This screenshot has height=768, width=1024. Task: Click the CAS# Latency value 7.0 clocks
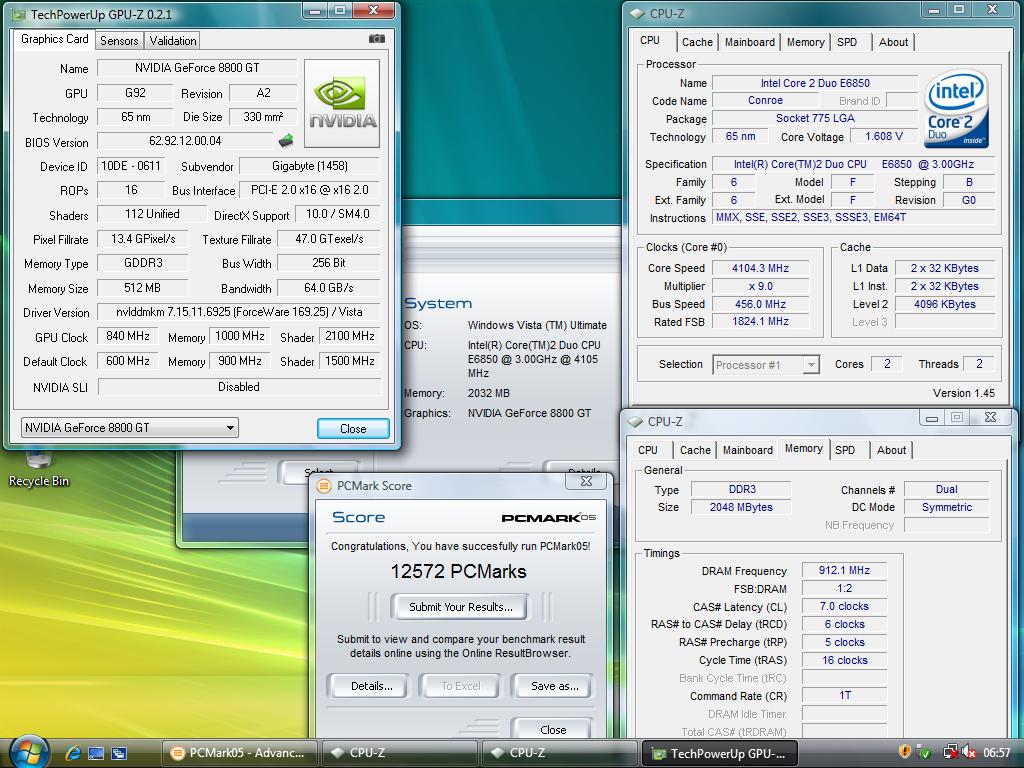[x=844, y=606]
